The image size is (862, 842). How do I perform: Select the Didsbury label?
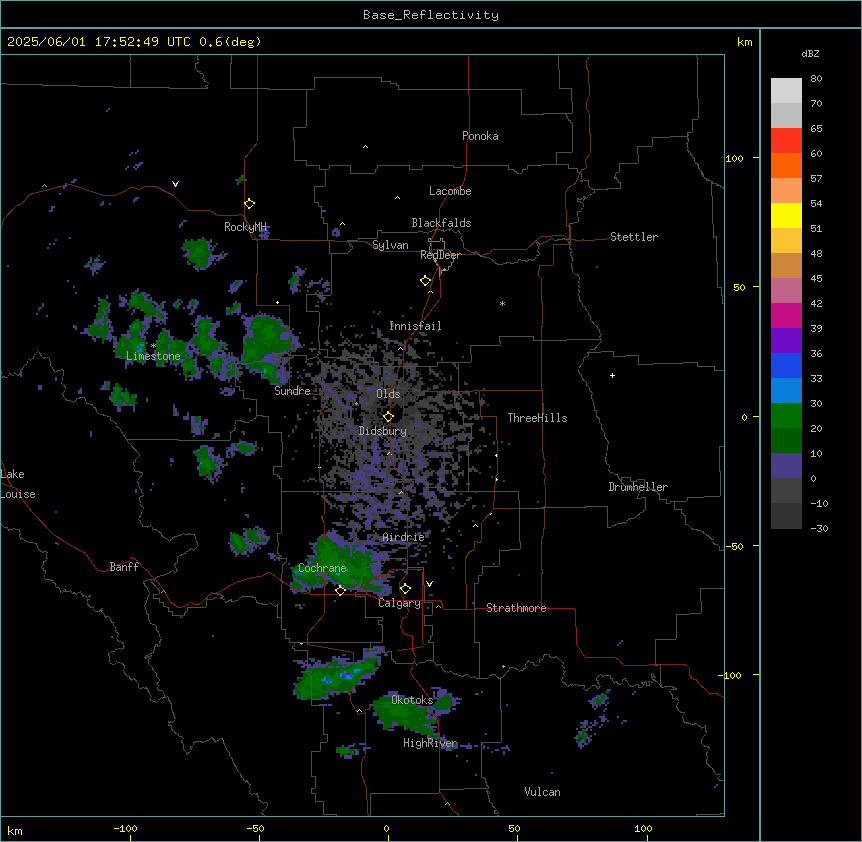point(383,431)
